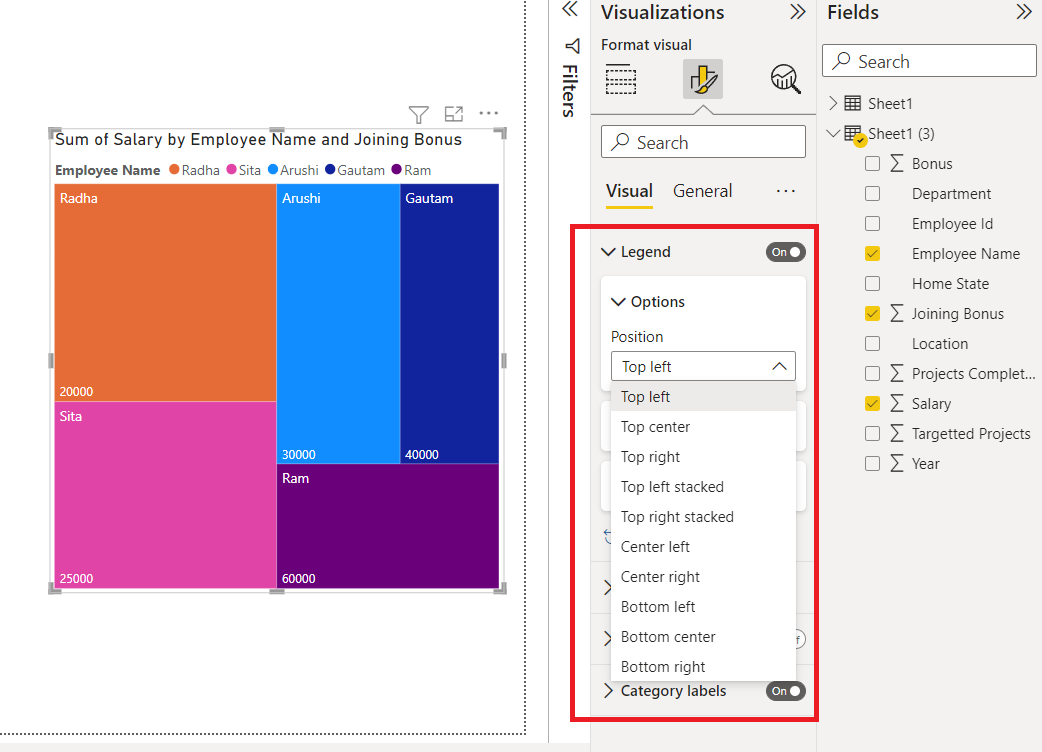Choose Top center legend position

703,426
